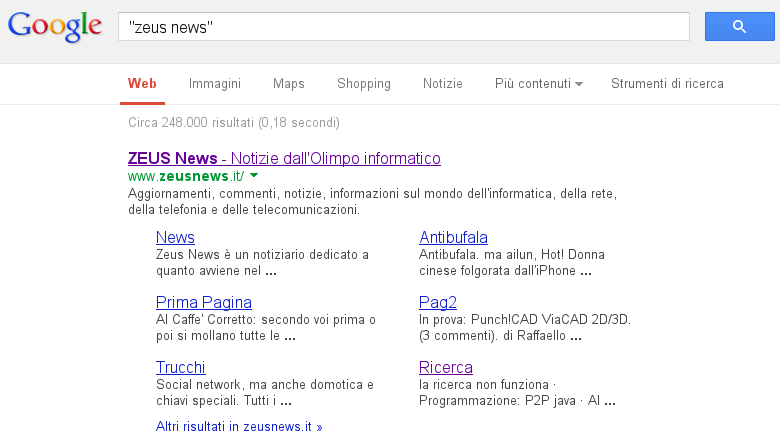Click Altri risultati in zeusnews.it
The width and height of the screenshot is (780, 436).
[x=239, y=427]
